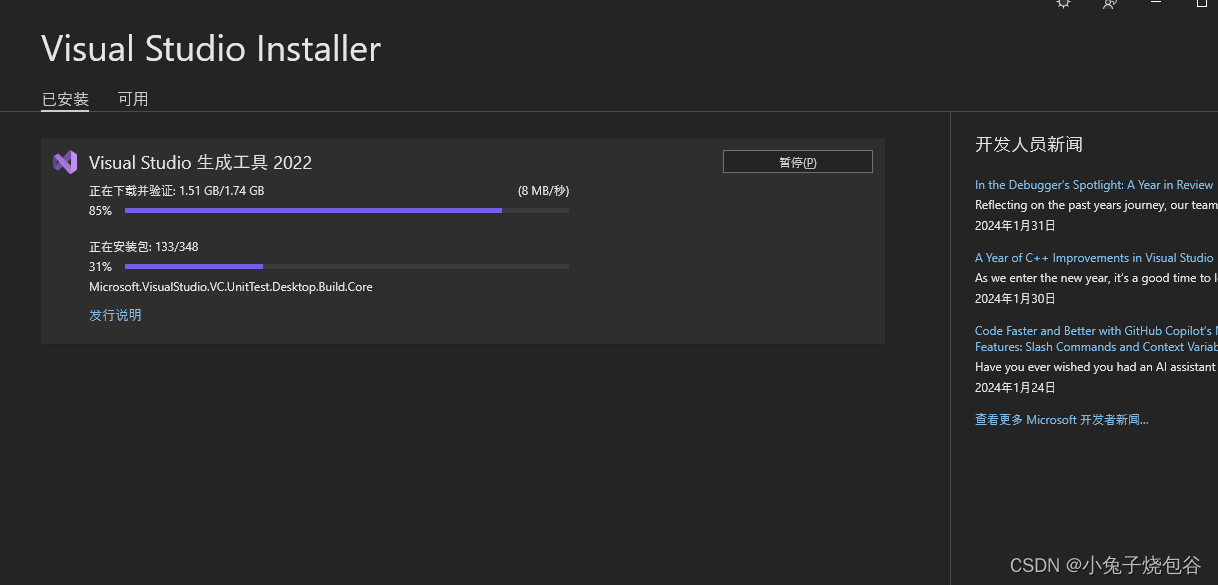Screen dimensions: 1218x585
Task: Click the '31%' percentage label
Action: point(100,267)
